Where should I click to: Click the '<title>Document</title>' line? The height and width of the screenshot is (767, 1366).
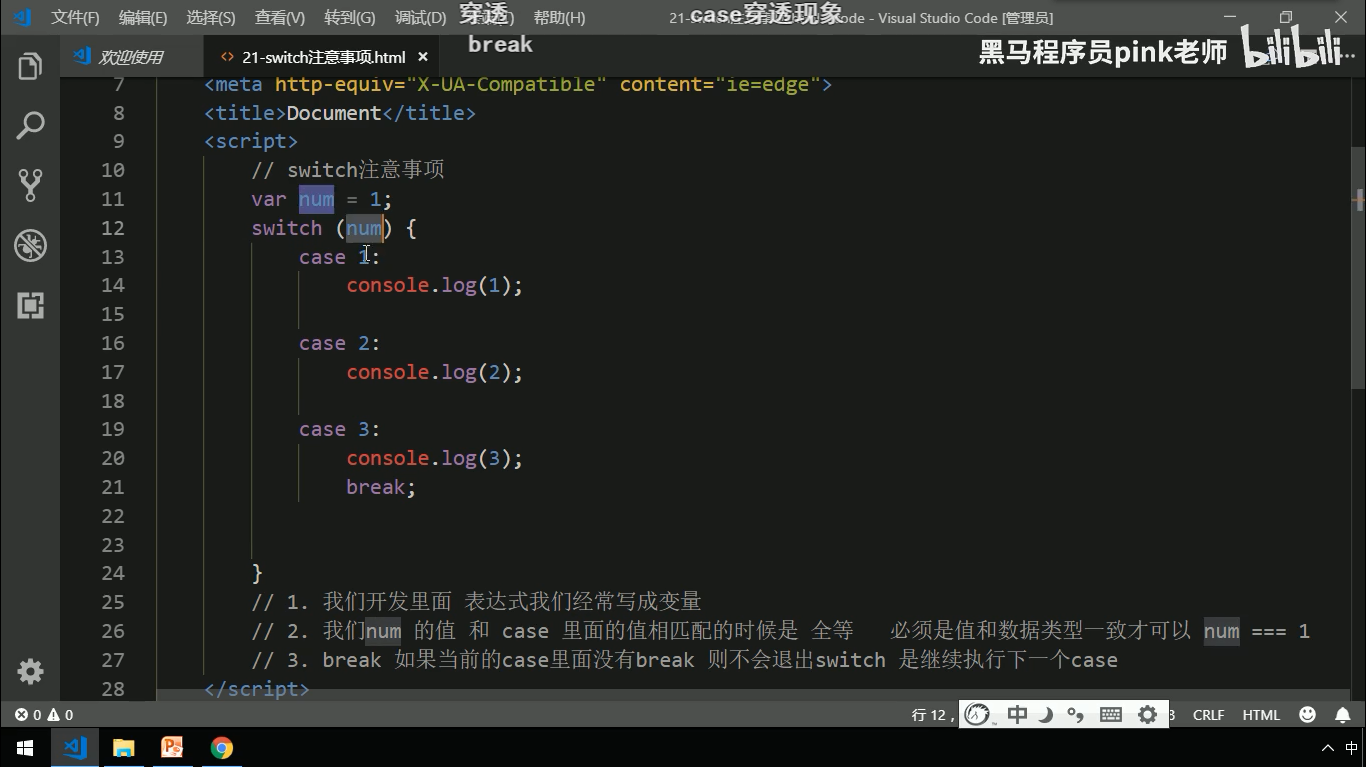pyautogui.click(x=340, y=113)
